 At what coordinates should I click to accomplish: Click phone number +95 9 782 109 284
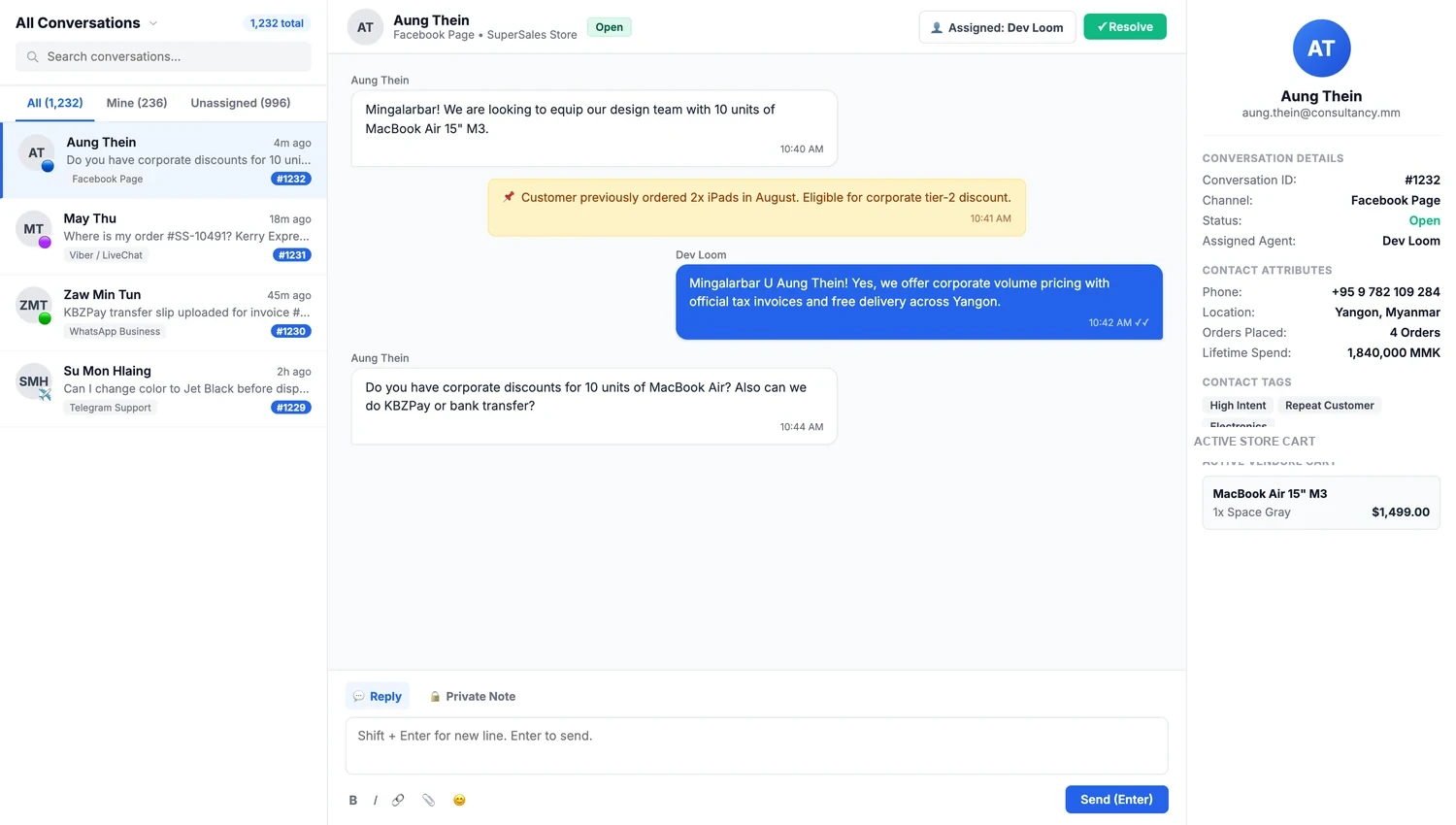tap(1385, 291)
